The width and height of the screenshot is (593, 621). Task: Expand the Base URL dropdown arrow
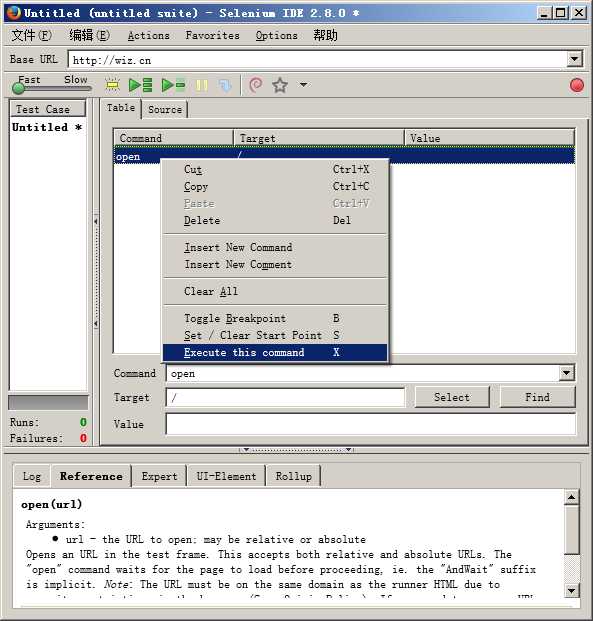tap(574, 60)
